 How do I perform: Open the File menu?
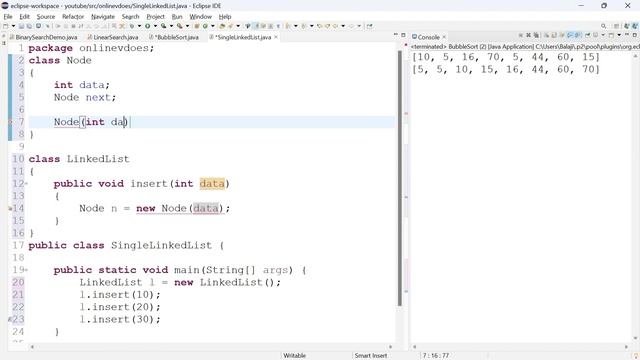click(x=8, y=17)
